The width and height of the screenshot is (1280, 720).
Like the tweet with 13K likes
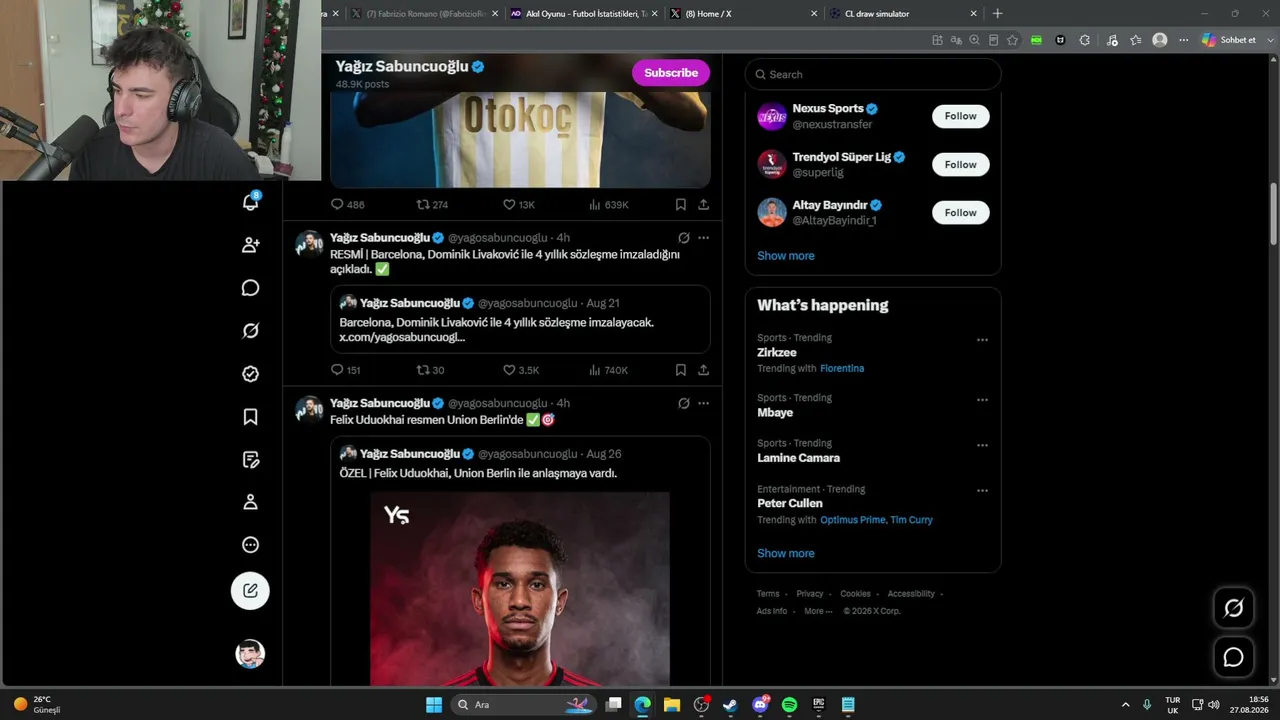coord(518,204)
